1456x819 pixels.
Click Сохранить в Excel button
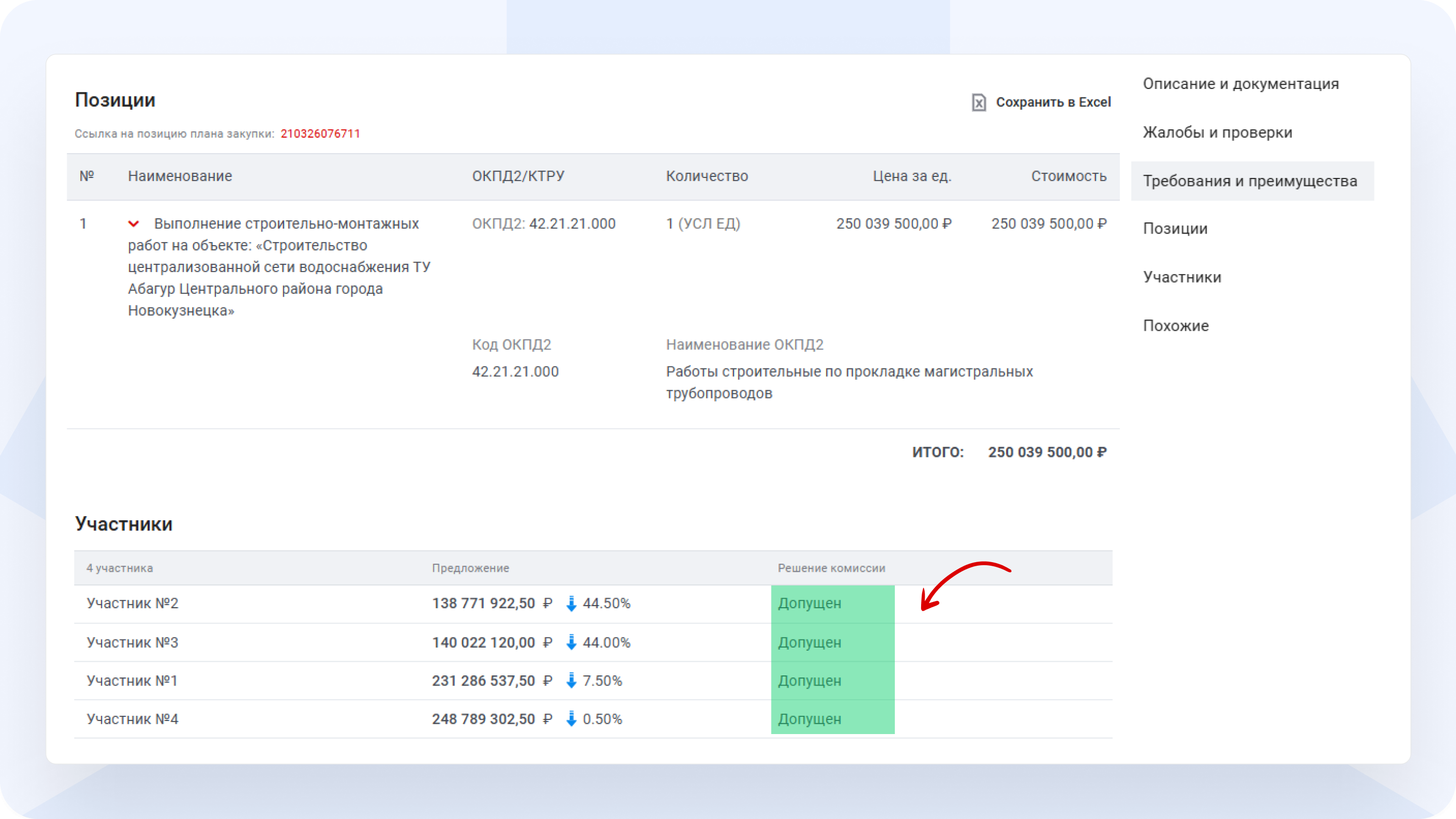tap(1053, 102)
